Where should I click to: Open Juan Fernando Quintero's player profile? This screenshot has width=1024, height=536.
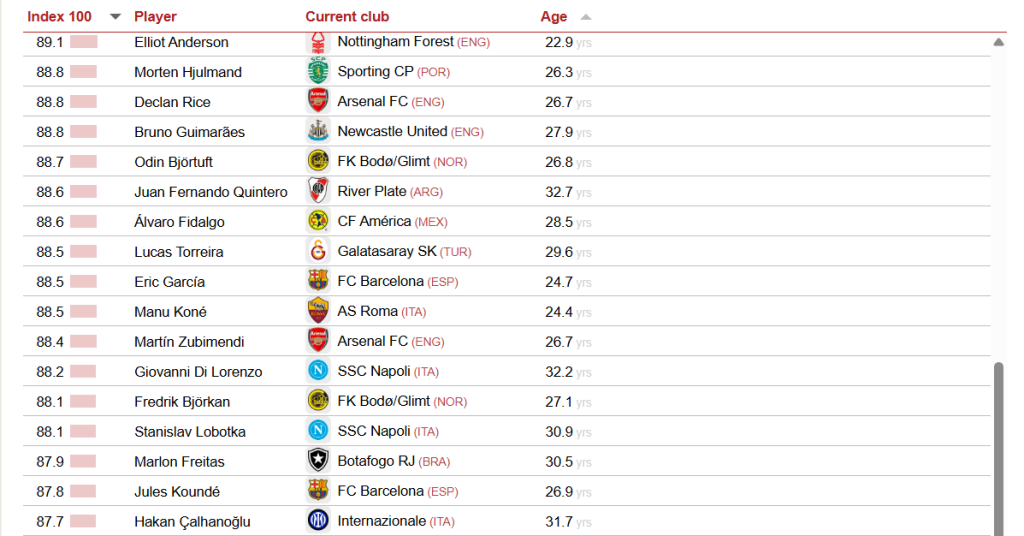click(x=210, y=192)
